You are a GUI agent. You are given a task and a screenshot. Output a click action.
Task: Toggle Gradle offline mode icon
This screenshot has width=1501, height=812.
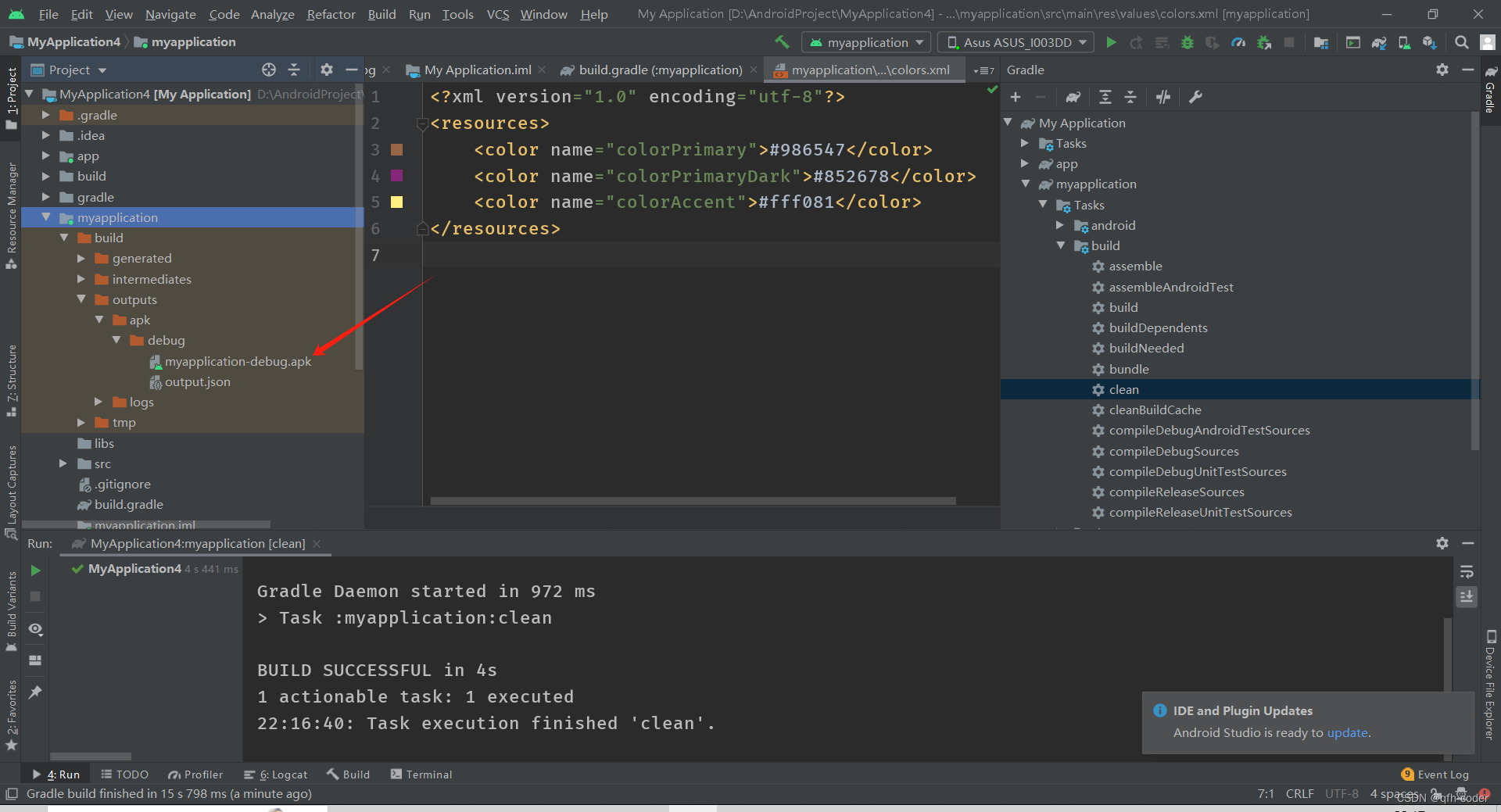pos(1162,97)
